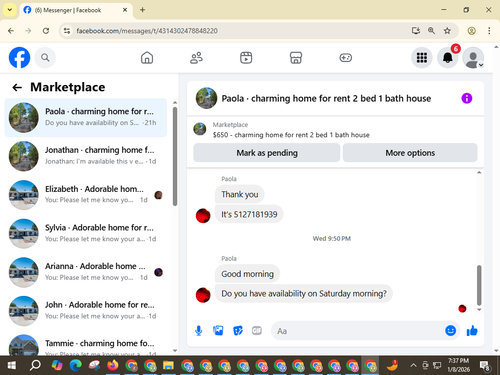500x375 pixels.
Task: Open the Marketplace storefront icon
Action: click(296, 58)
